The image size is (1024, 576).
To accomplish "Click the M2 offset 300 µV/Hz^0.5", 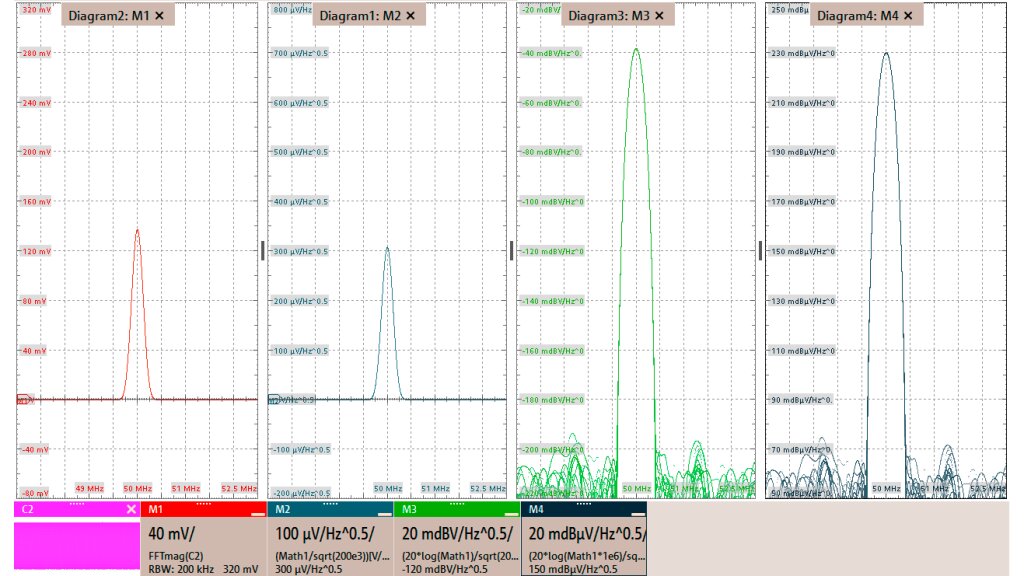I will [x=308, y=569].
